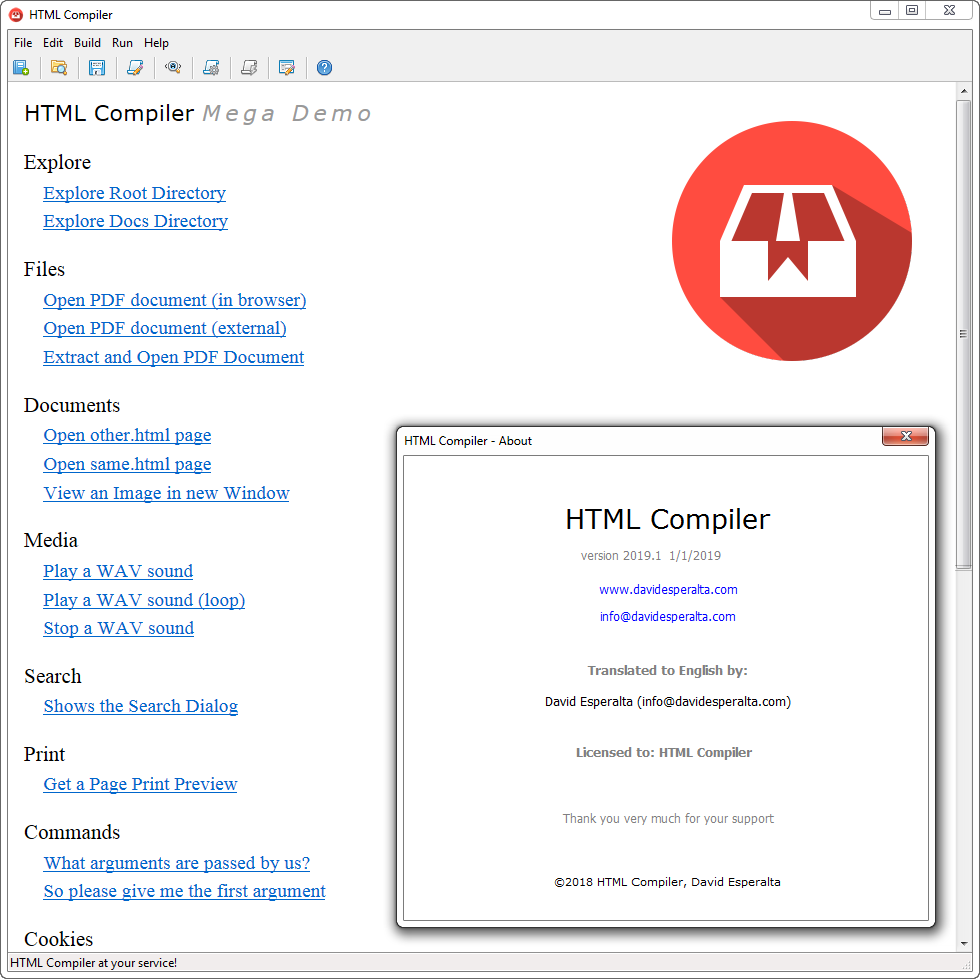The image size is (980, 979).
Task: Click Open same.html page link
Action: pyautogui.click(x=128, y=464)
